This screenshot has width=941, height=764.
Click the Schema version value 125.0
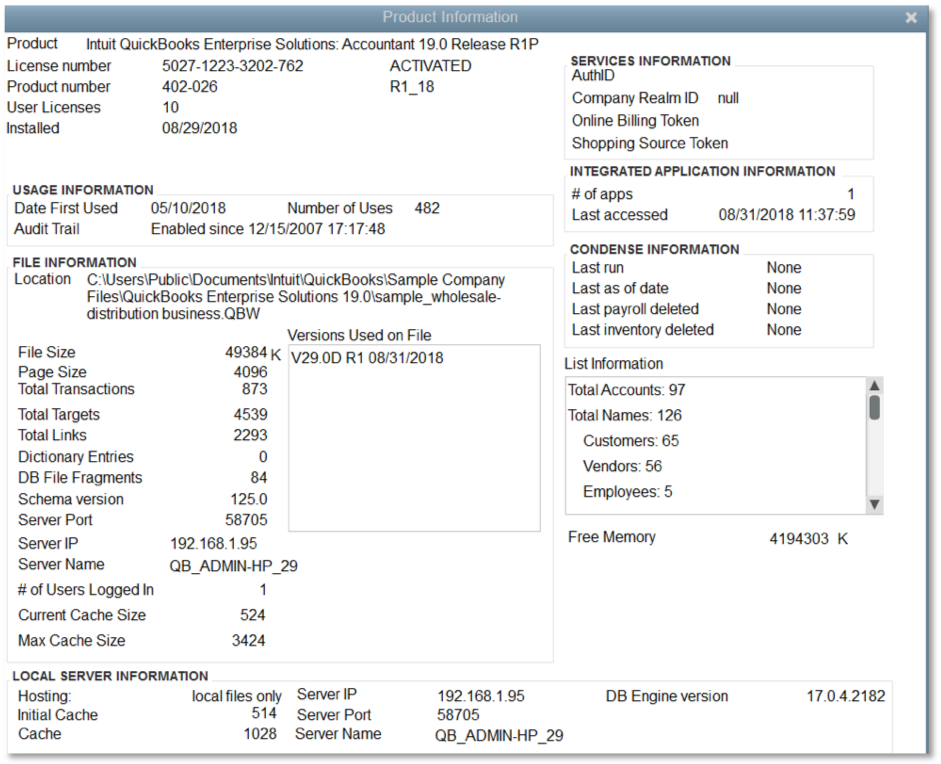[249, 499]
